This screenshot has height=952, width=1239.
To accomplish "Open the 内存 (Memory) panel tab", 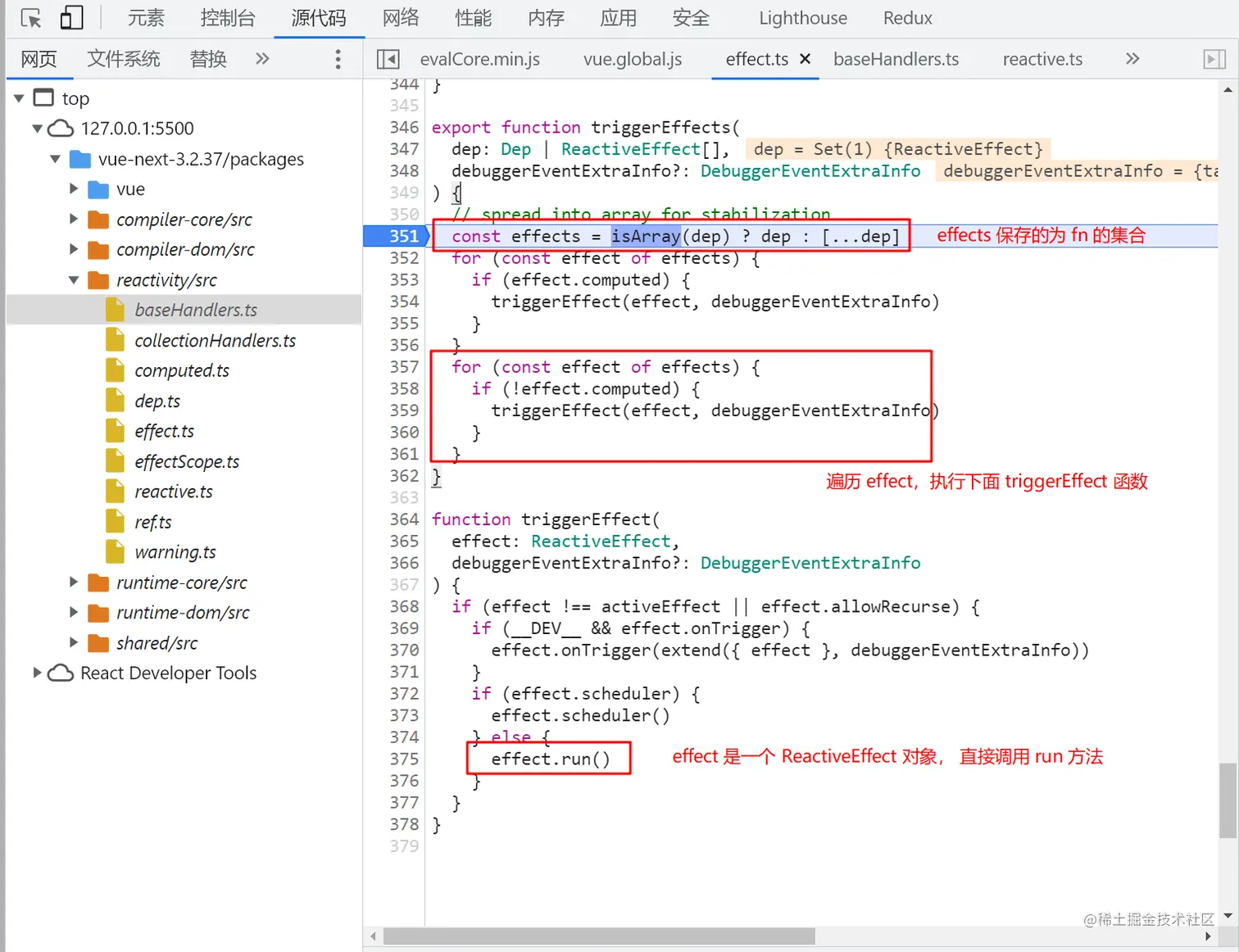I will coord(547,18).
